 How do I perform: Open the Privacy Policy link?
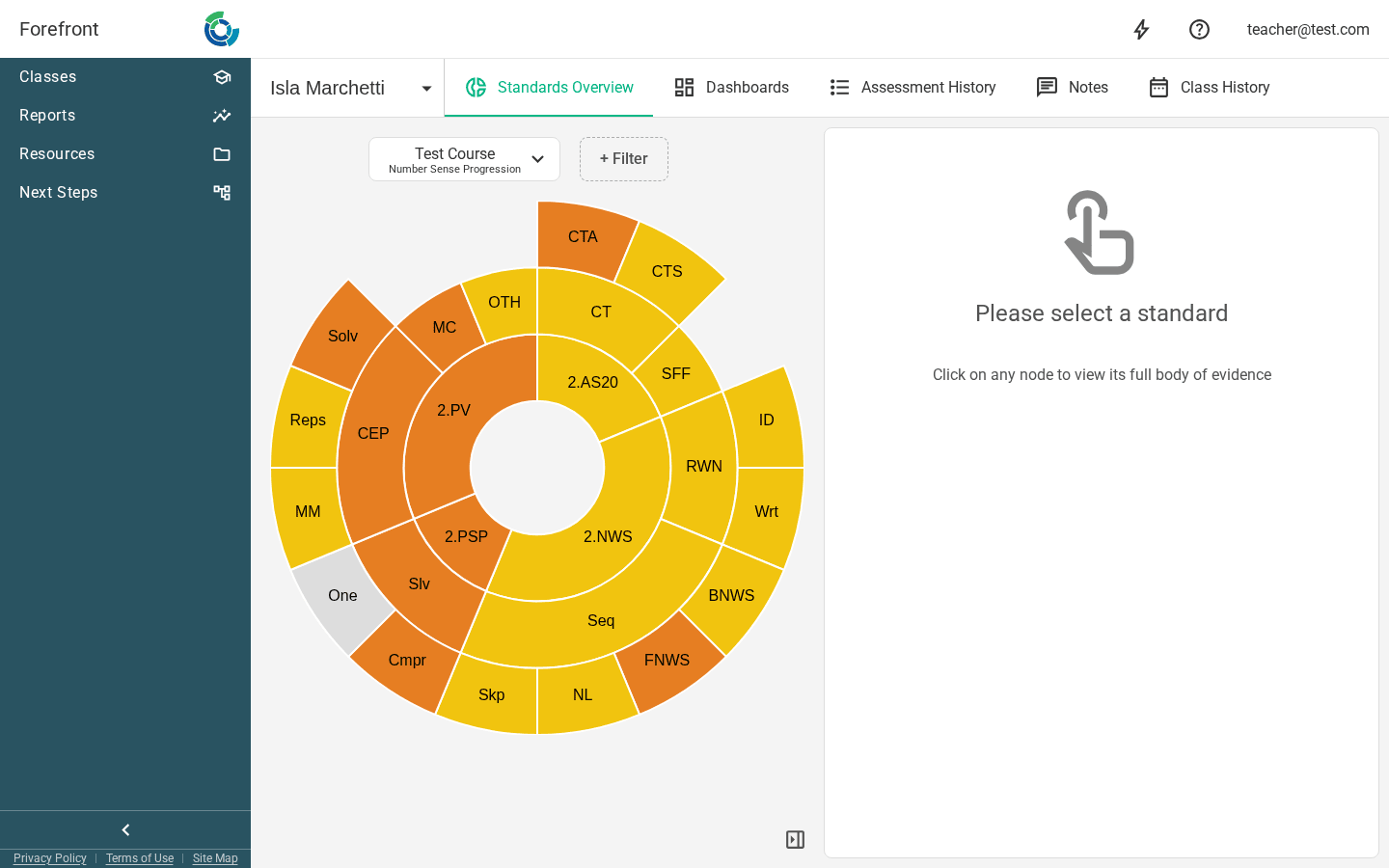pos(50,858)
